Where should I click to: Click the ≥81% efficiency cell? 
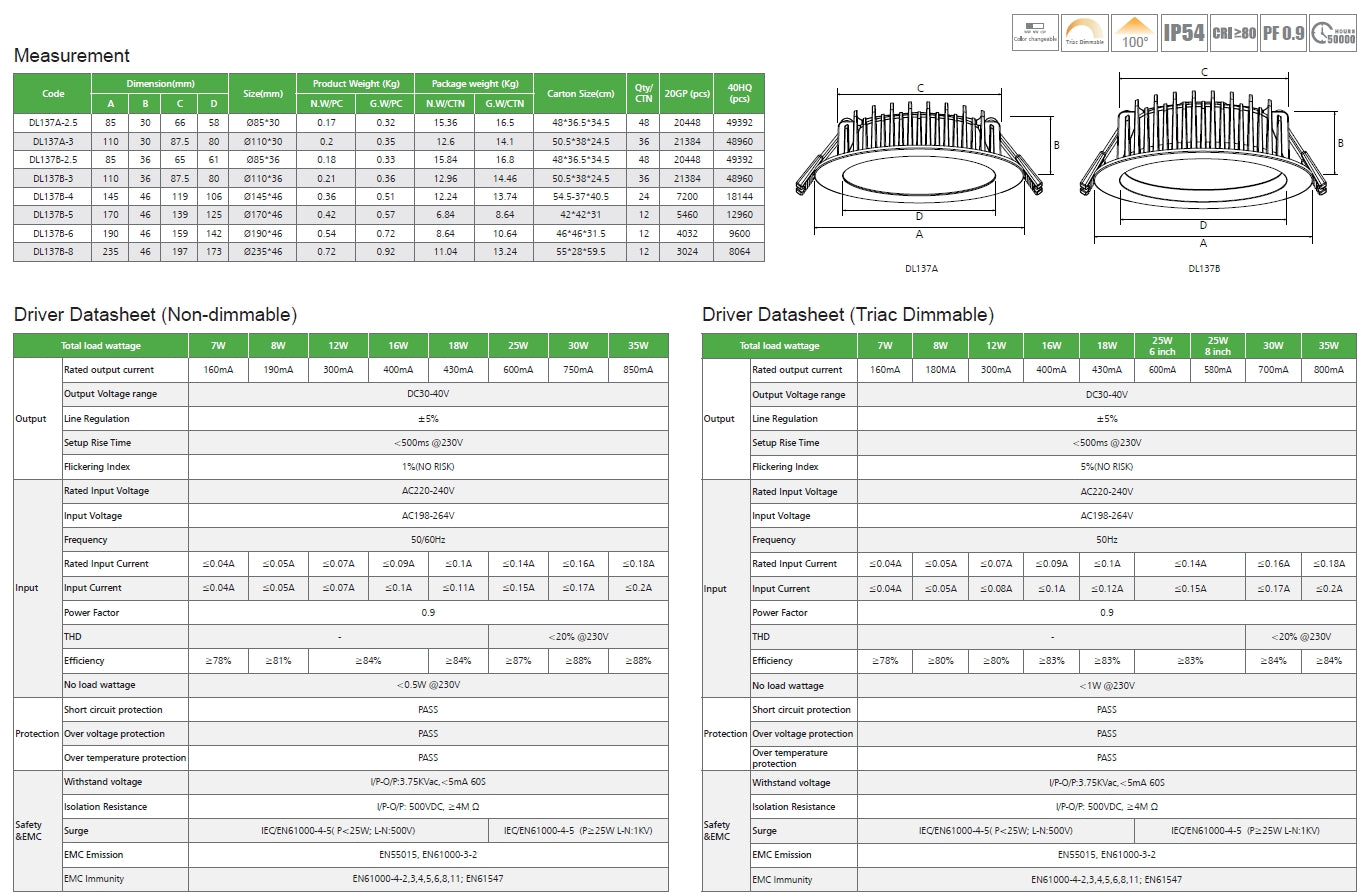(x=278, y=661)
